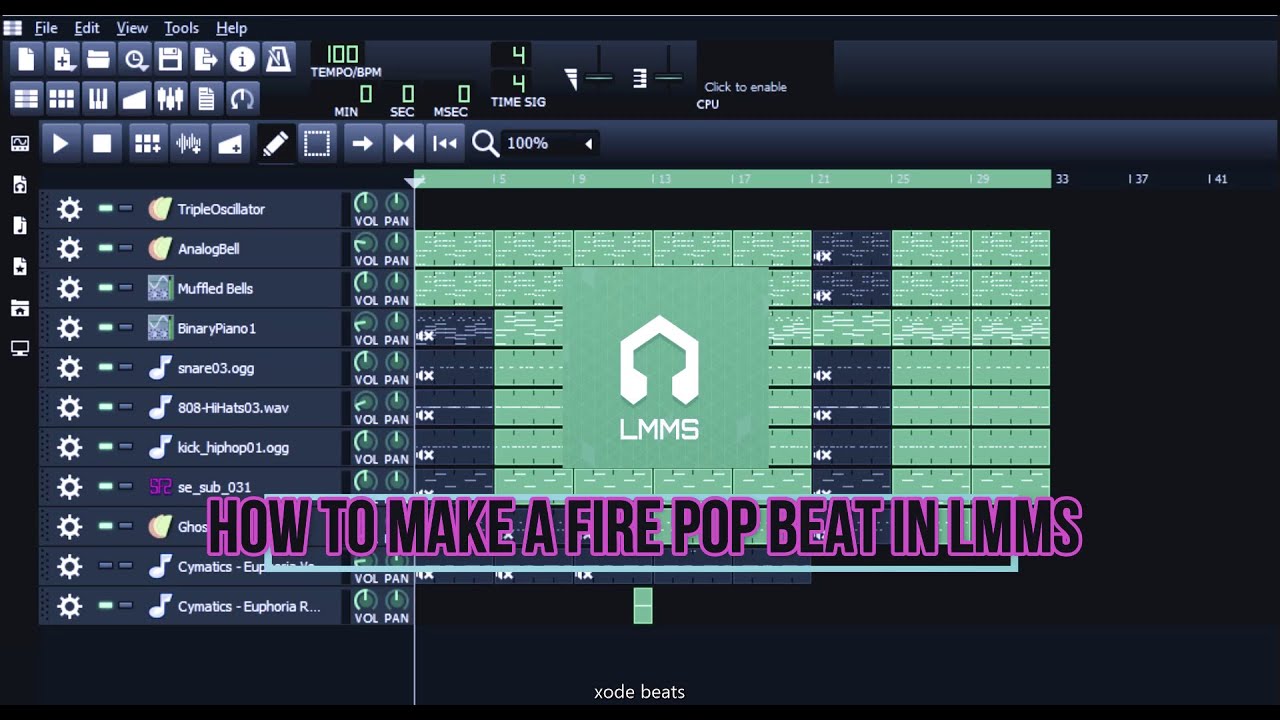1280x720 pixels.
Task: Click the new project from template icon
Action: (62, 59)
